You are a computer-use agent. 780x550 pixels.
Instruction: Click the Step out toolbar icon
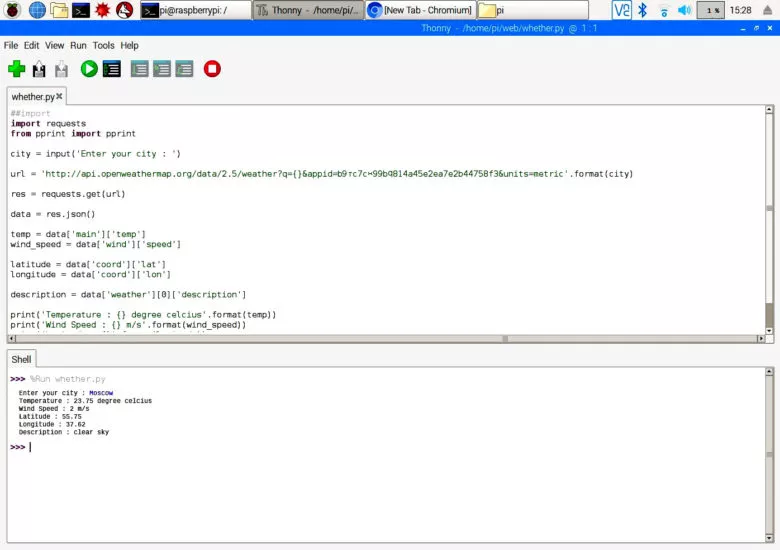click(184, 69)
